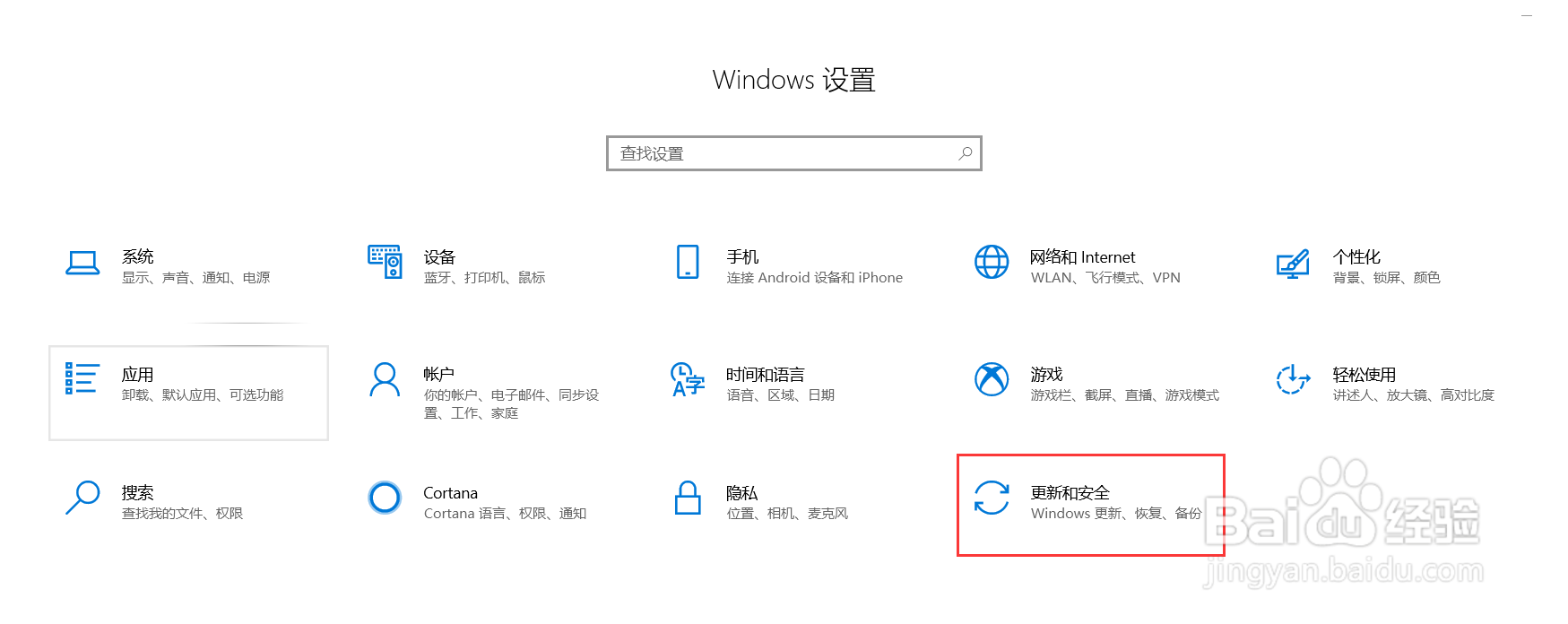Click the search magnifier in 查找设置 box
1568x624 pixels.
(x=966, y=153)
